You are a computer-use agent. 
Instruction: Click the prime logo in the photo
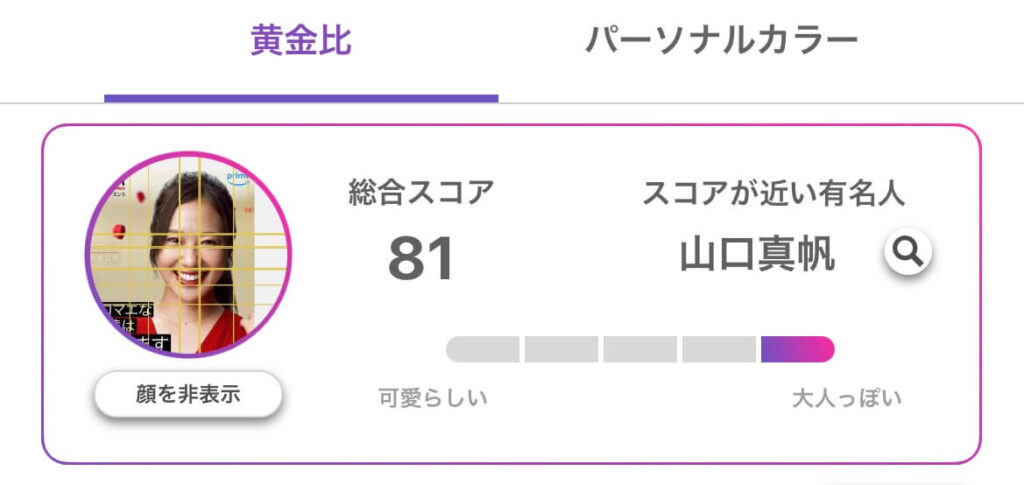tap(236, 177)
